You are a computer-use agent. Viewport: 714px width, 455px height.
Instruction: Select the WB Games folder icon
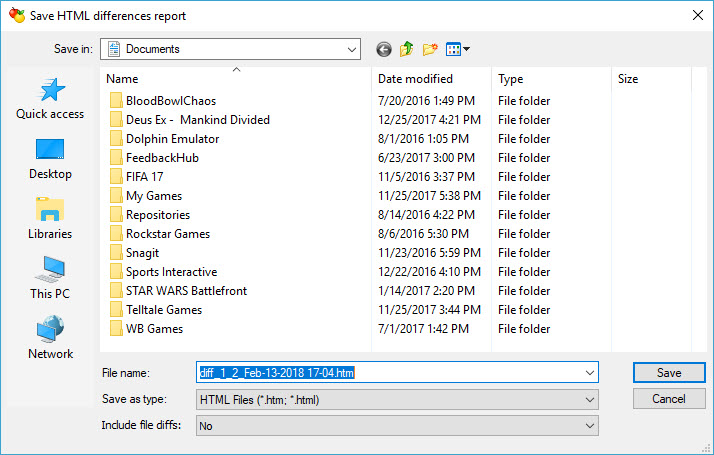tap(116, 329)
